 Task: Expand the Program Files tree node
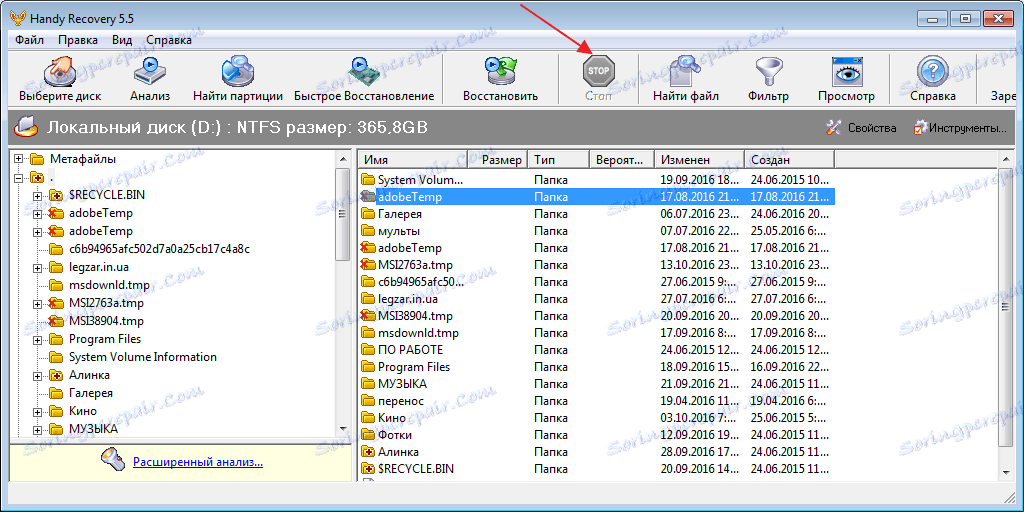coord(37,340)
